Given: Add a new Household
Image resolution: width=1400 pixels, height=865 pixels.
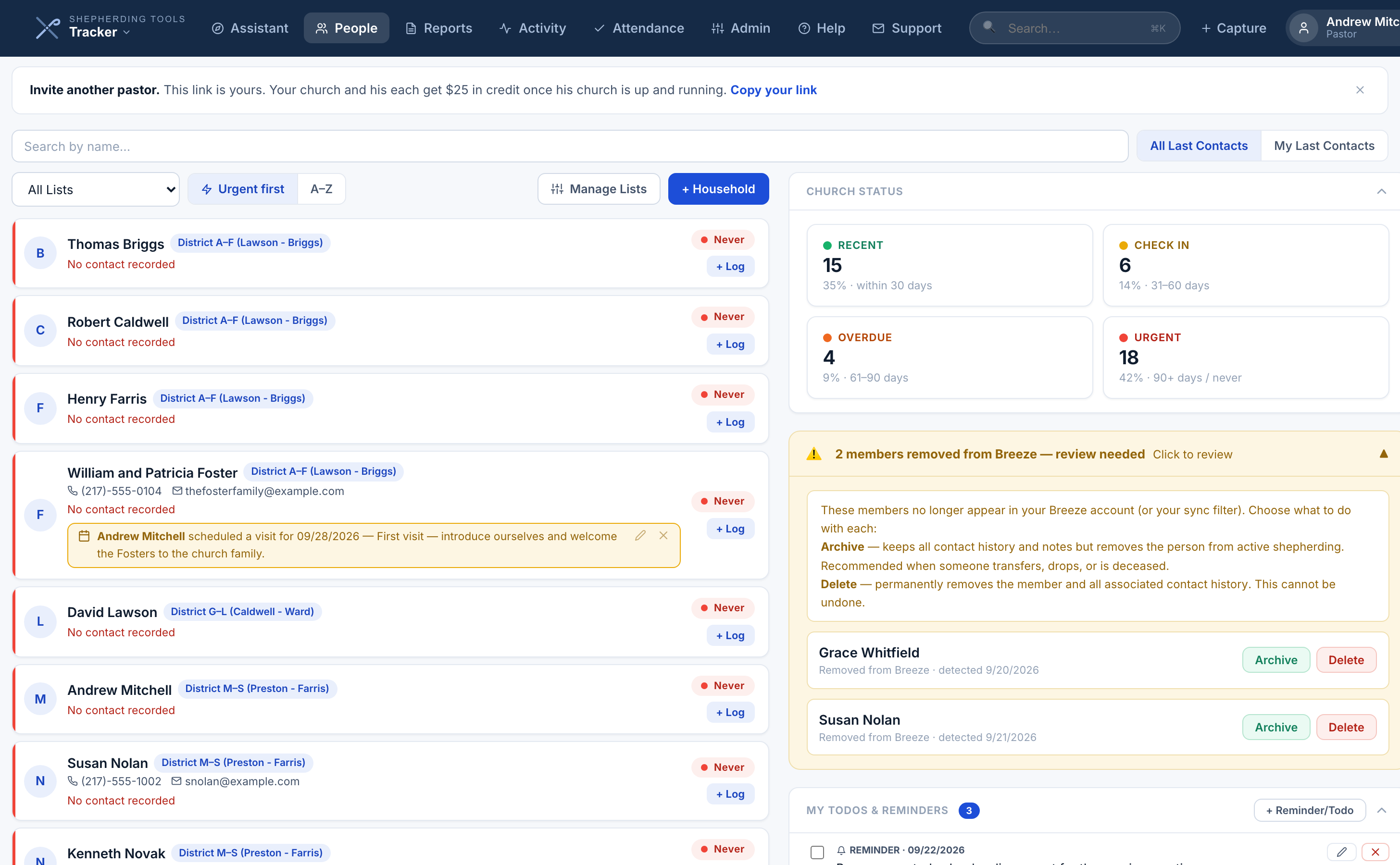Looking at the screenshot, I should [x=718, y=189].
